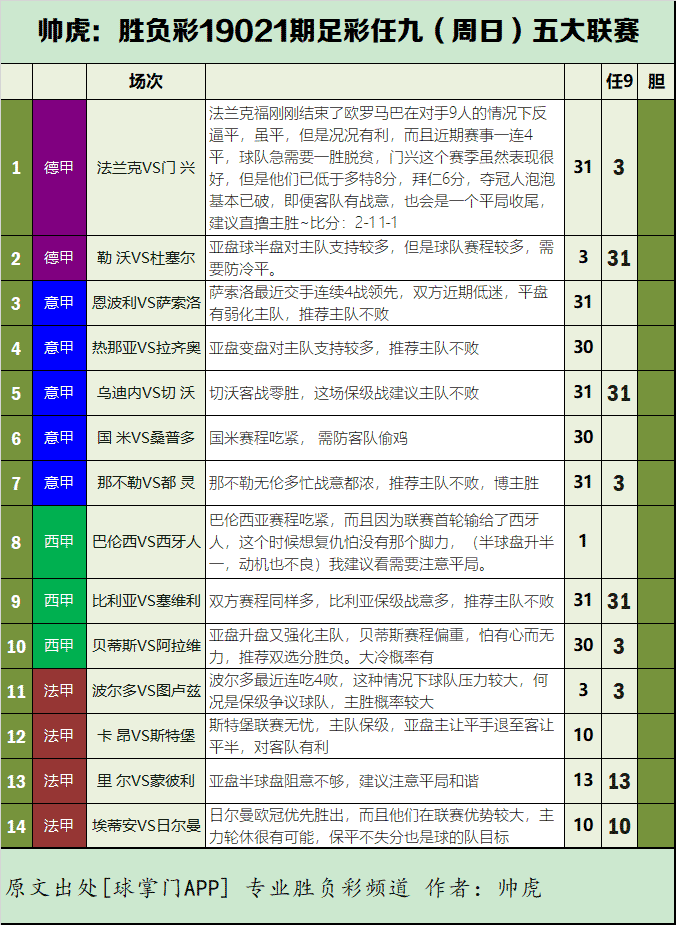Screen dimensions: 676x925
Task: Click the title "帅虎：胜负彩19021期足彩任九"
Action: [x=230, y=31]
